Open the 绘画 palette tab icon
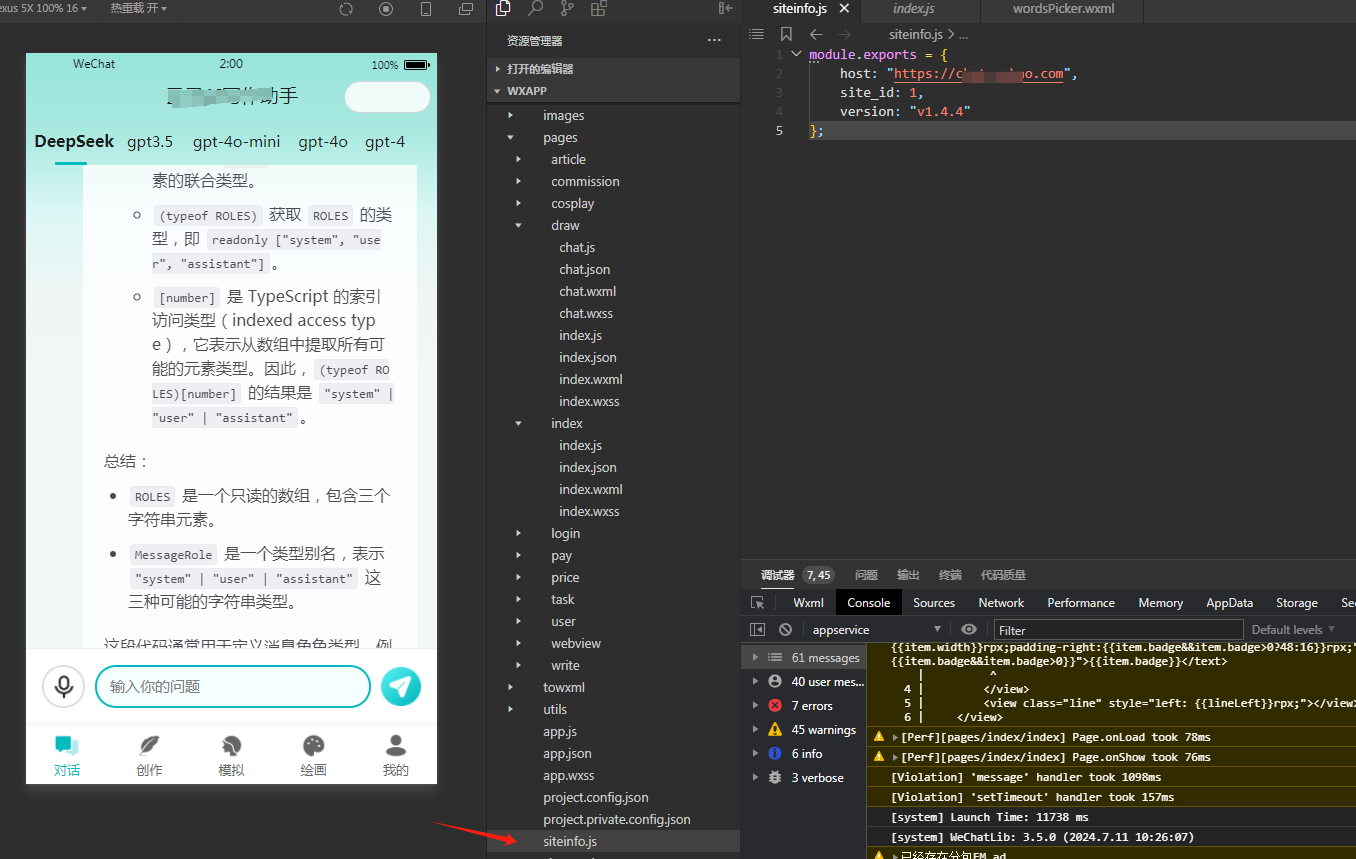This screenshot has width=1356, height=859. [314, 745]
